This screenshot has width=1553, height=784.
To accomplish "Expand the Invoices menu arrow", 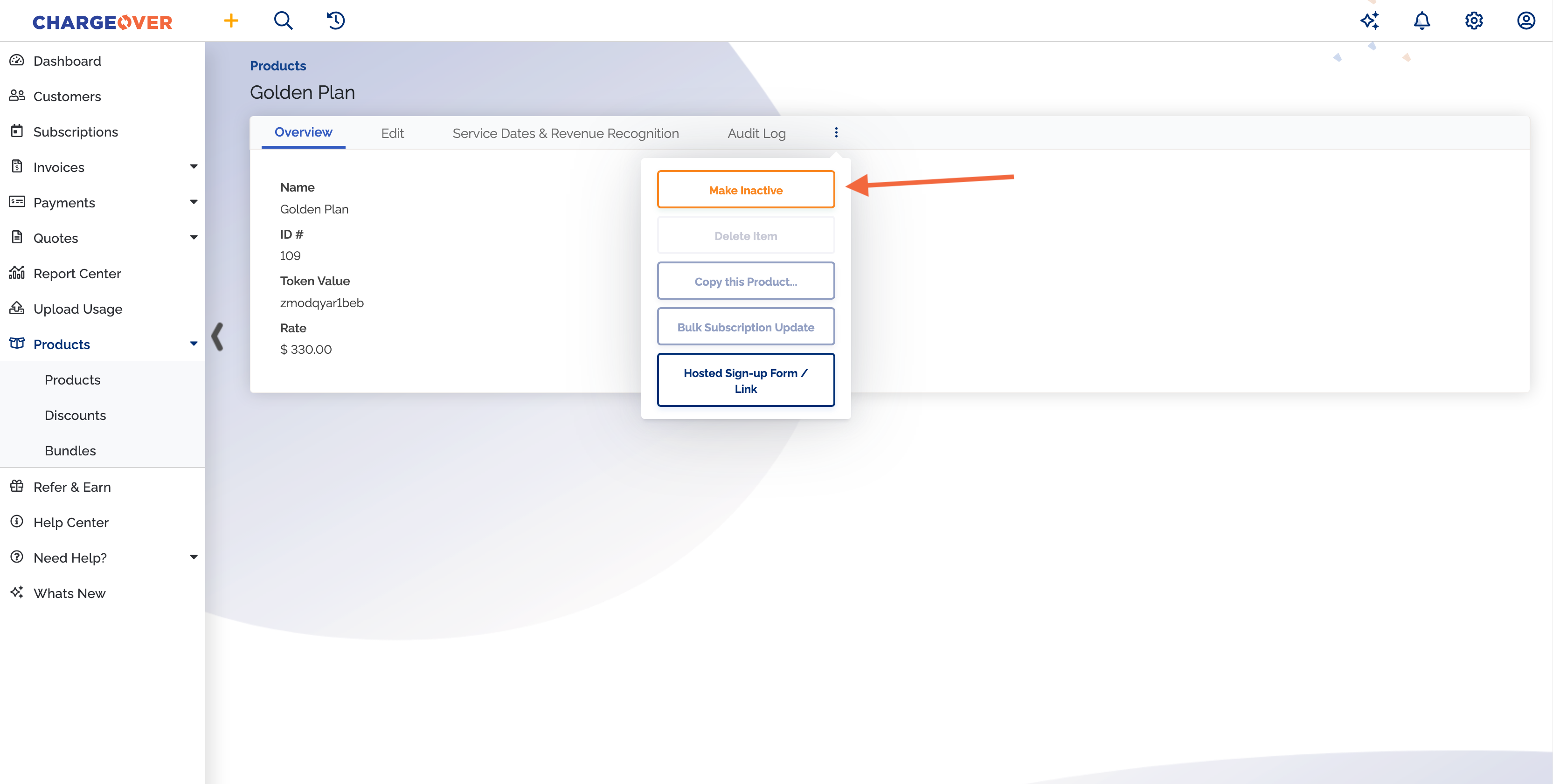I will pyautogui.click(x=194, y=167).
